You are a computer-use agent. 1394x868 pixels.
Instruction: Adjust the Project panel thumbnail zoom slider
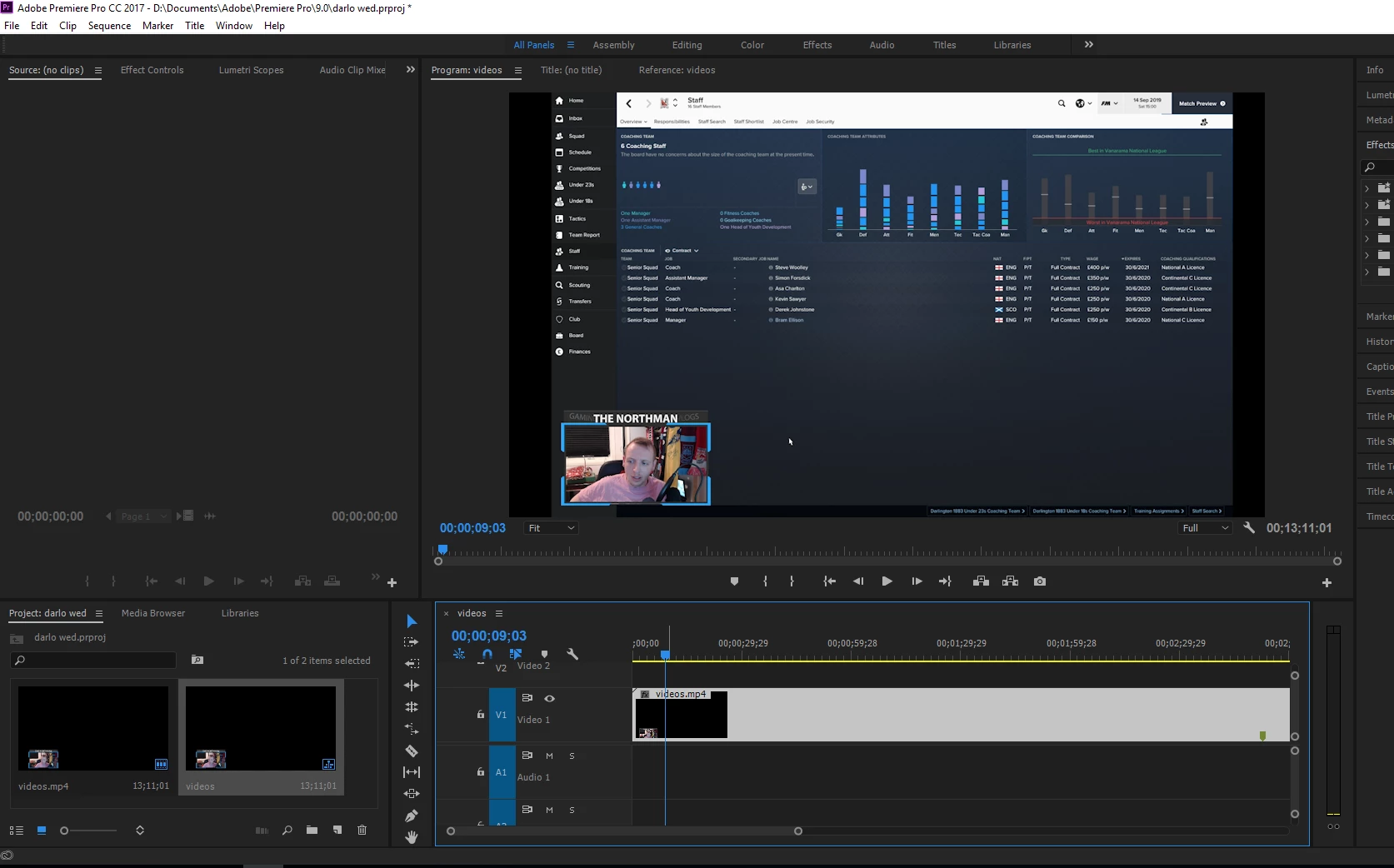point(88,831)
